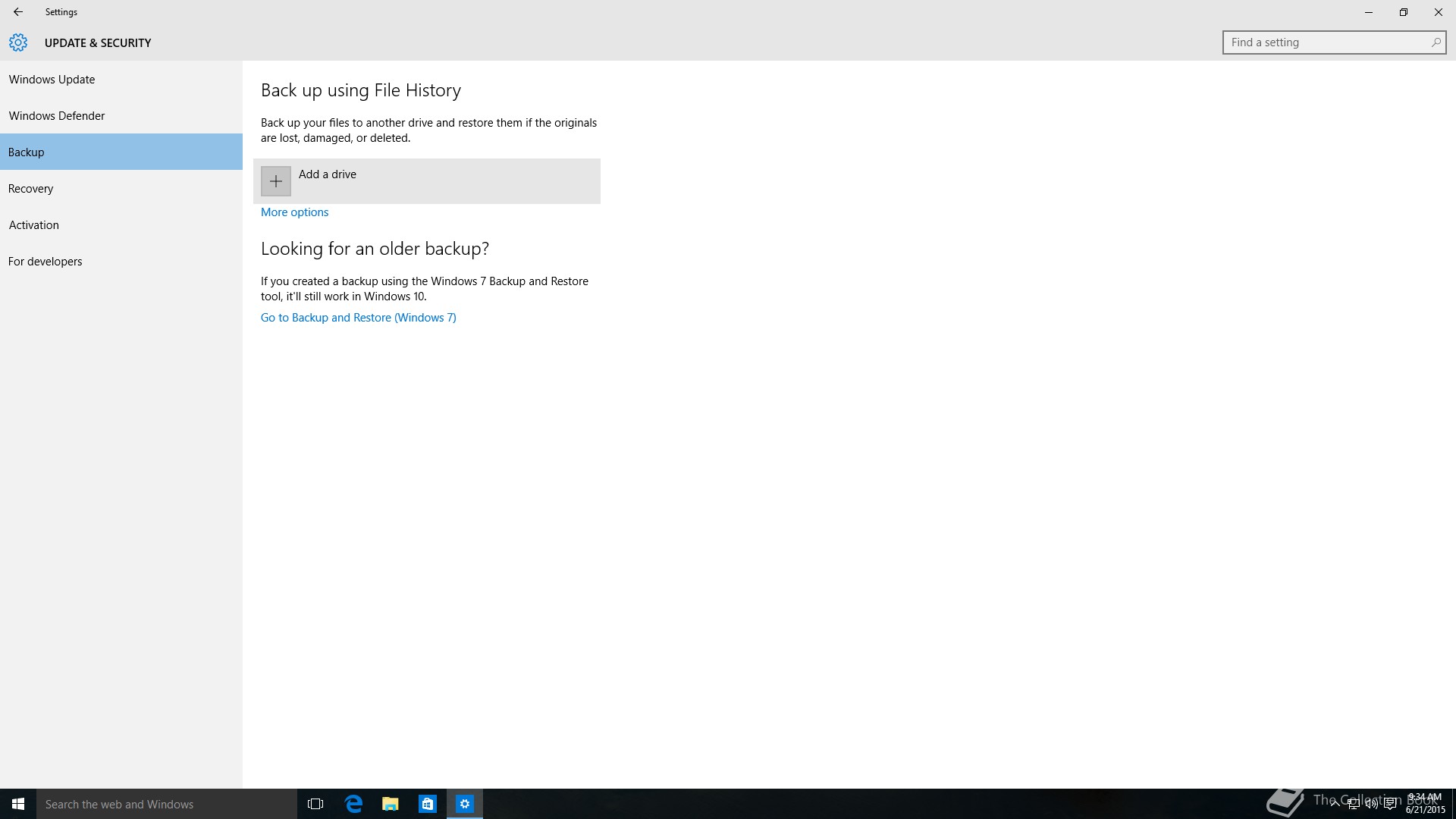Open the Microsoft Edge browser from taskbar

[353, 804]
